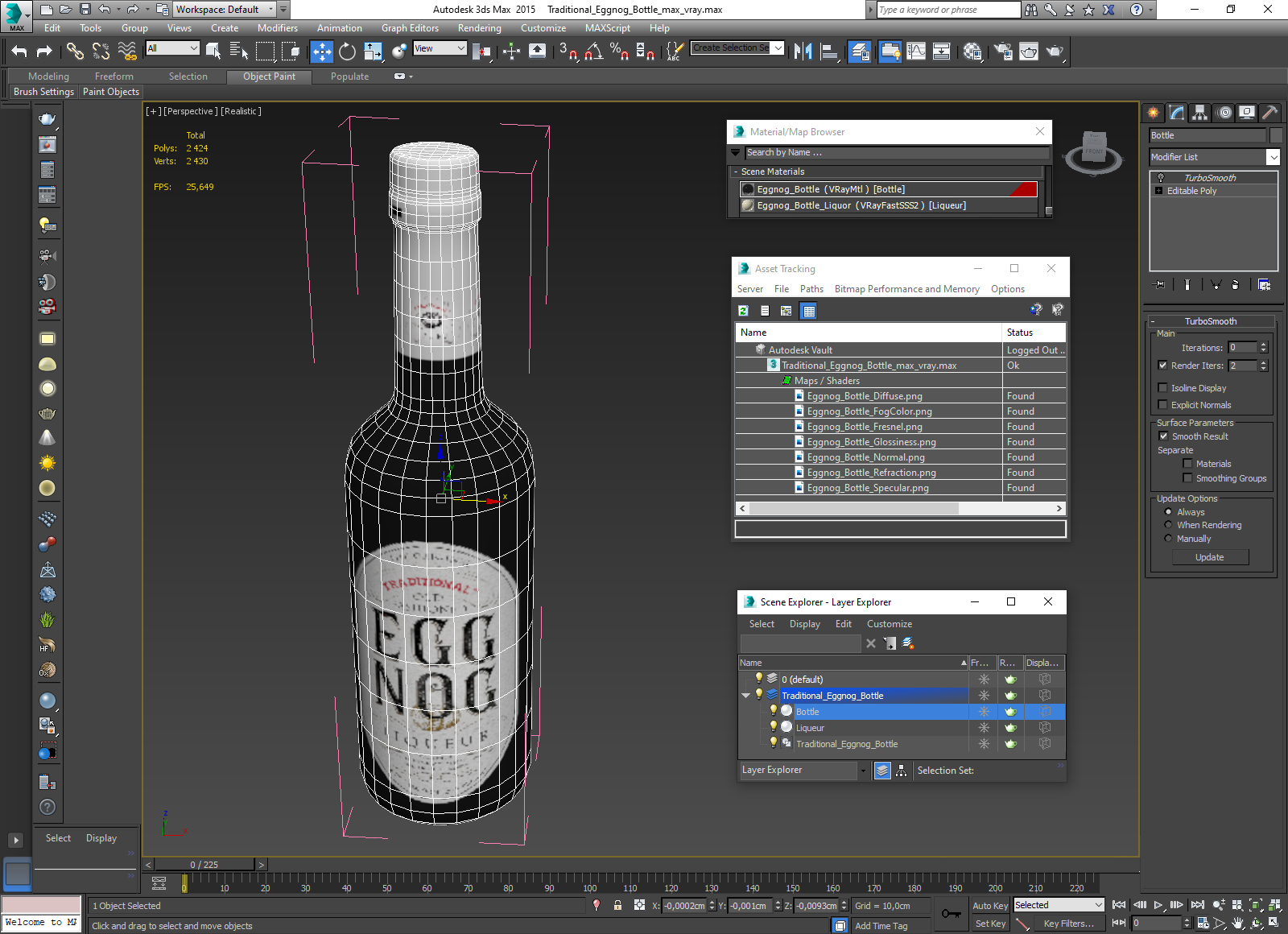Click Brush Settings panel button
1288x934 pixels.
43,92
